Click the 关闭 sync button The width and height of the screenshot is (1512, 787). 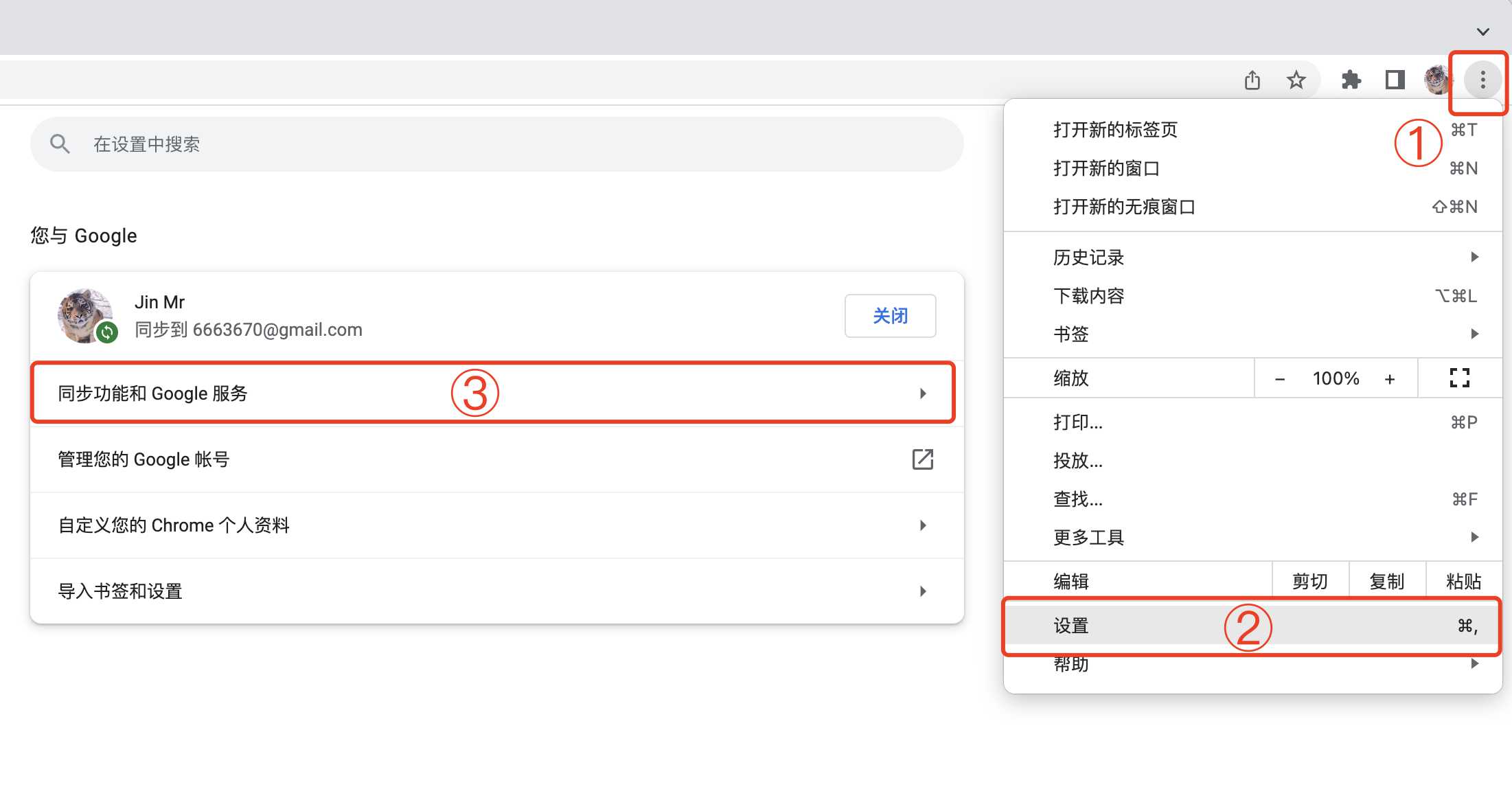click(890, 316)
